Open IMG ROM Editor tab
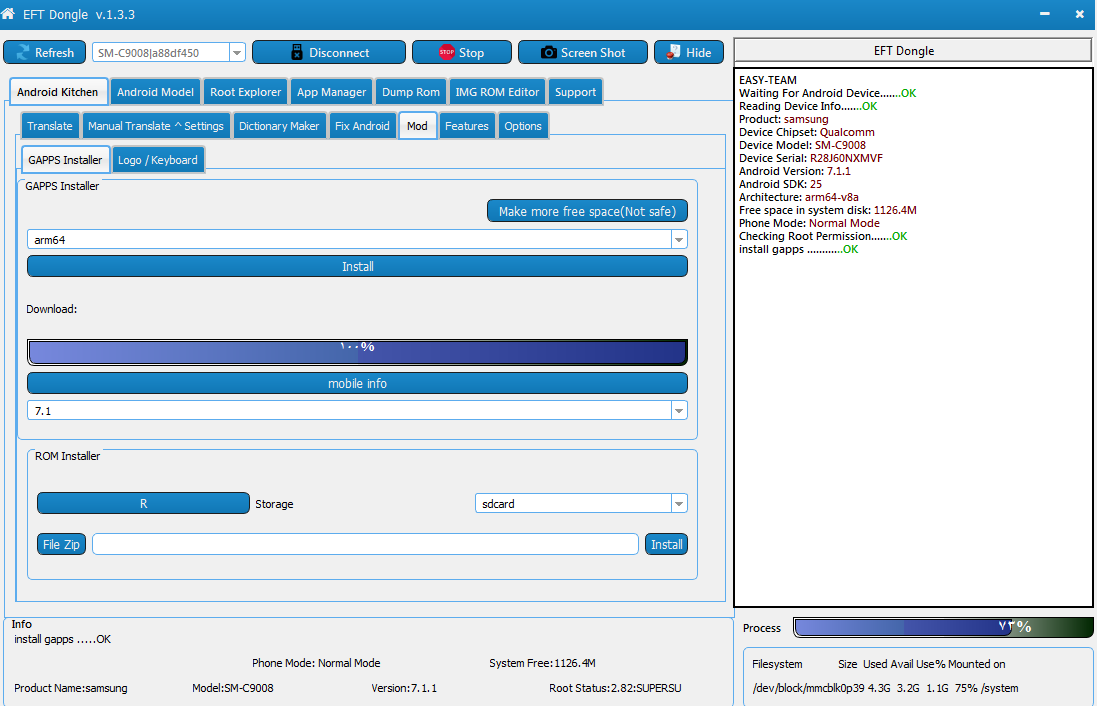 coord(497,92)
